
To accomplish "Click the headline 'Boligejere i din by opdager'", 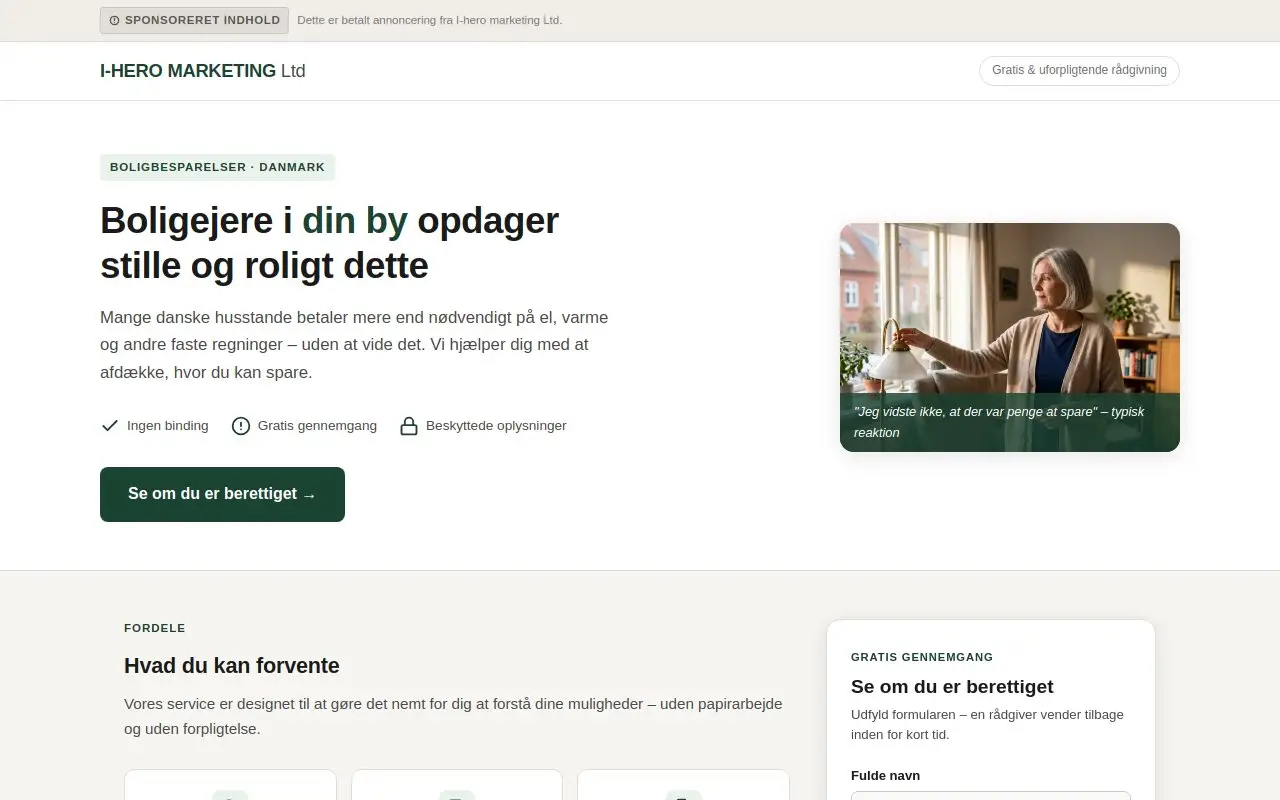I will coord(329,220).
